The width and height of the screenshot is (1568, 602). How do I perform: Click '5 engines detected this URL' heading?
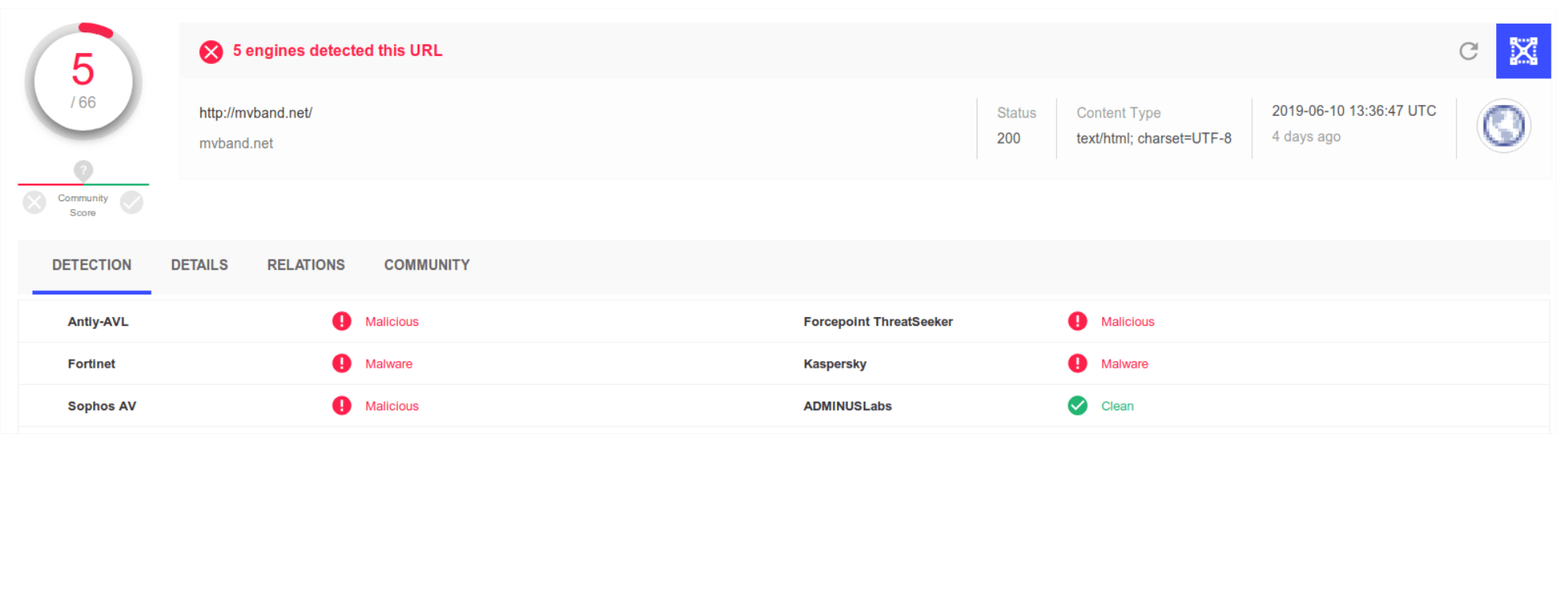click(x=337, y=50)
